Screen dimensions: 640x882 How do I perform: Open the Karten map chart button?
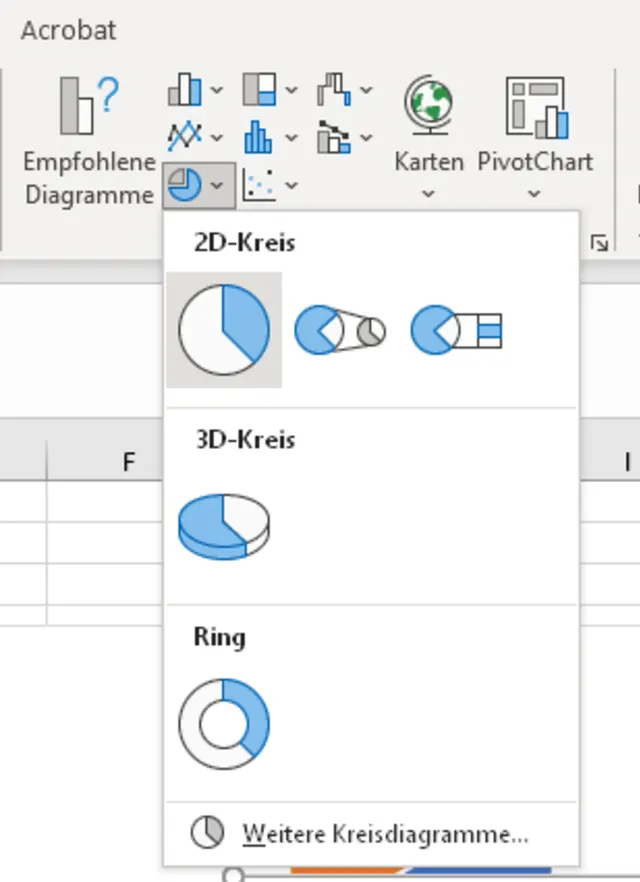coord(429,132)
